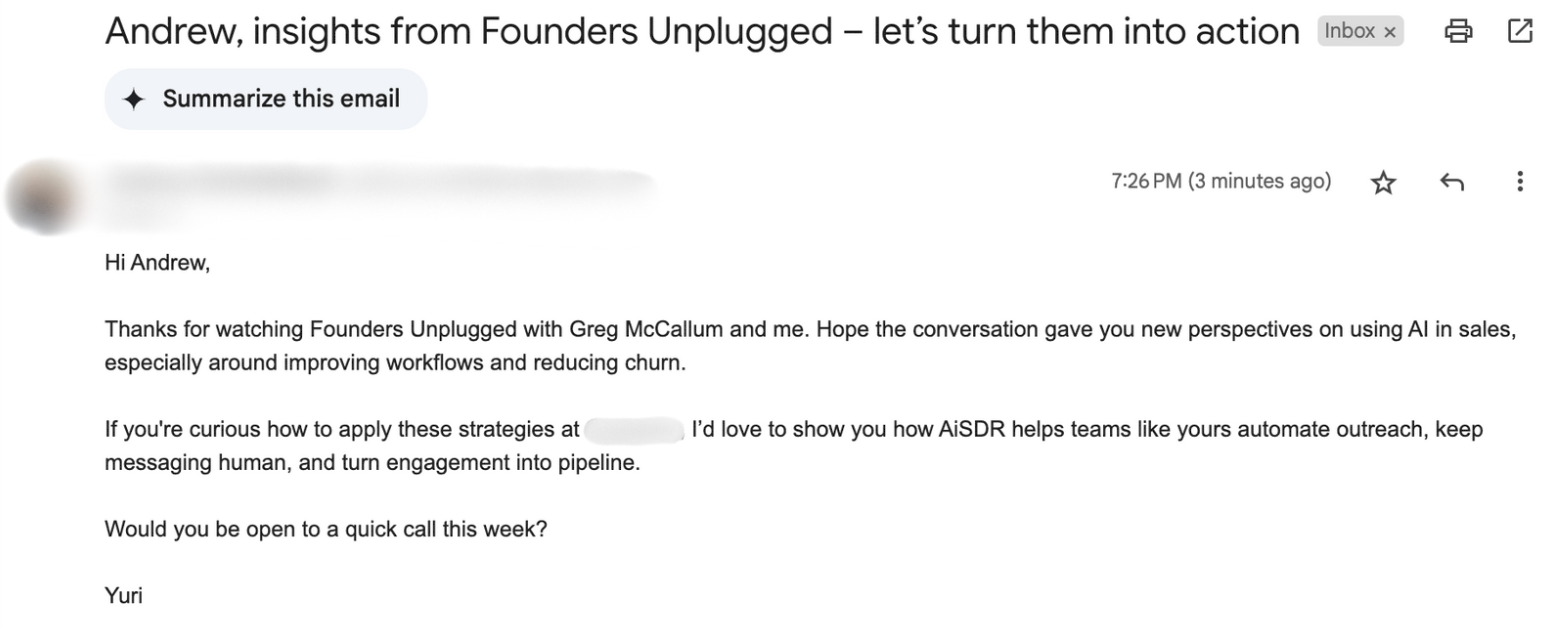Viewport: 1552px width, 628px height.
Task: Click the blurred company name in the body
Action: point(632,431)
